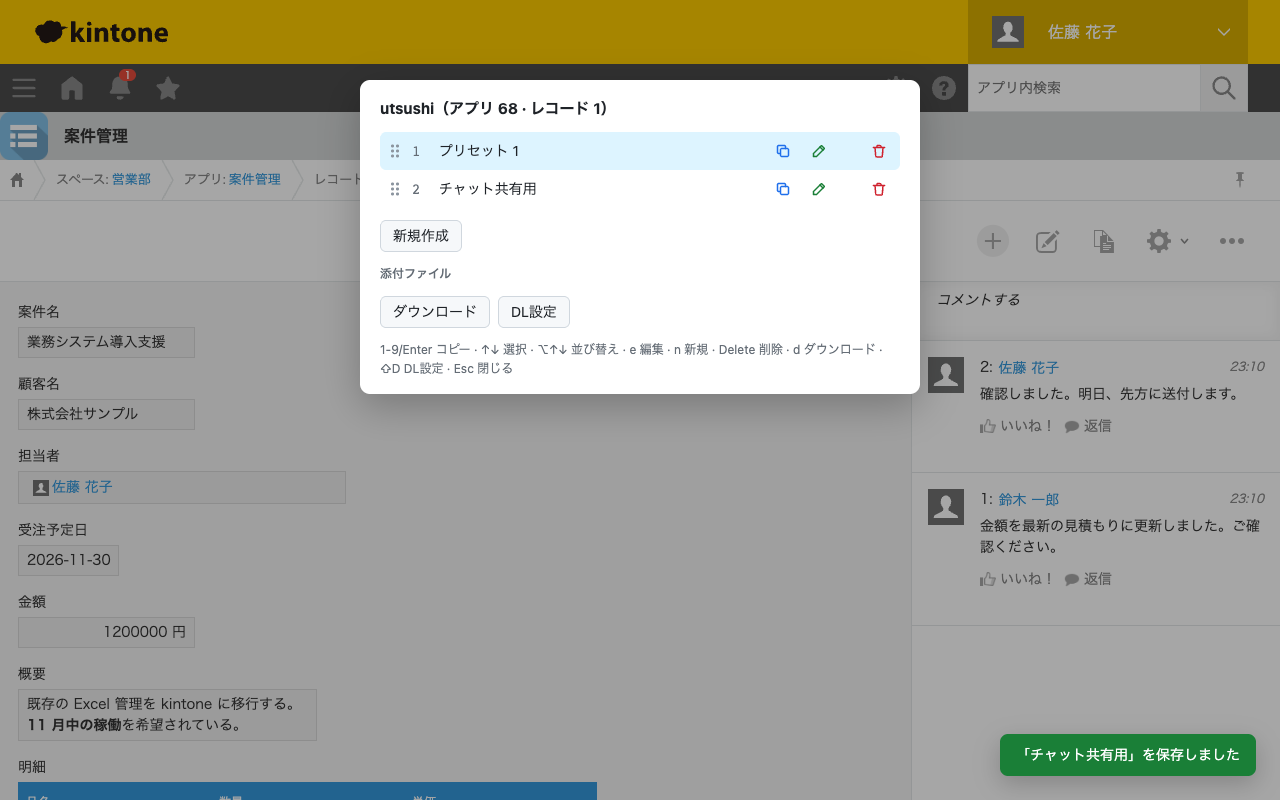
Task: Open the 営業部 space link
Action: click(x=131, y=180)
